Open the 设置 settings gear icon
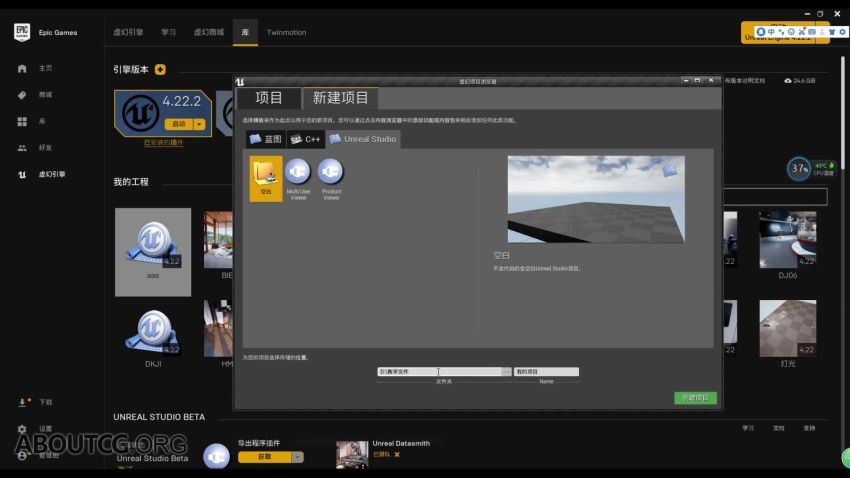850x478 pixels. [x=22, y=429]
